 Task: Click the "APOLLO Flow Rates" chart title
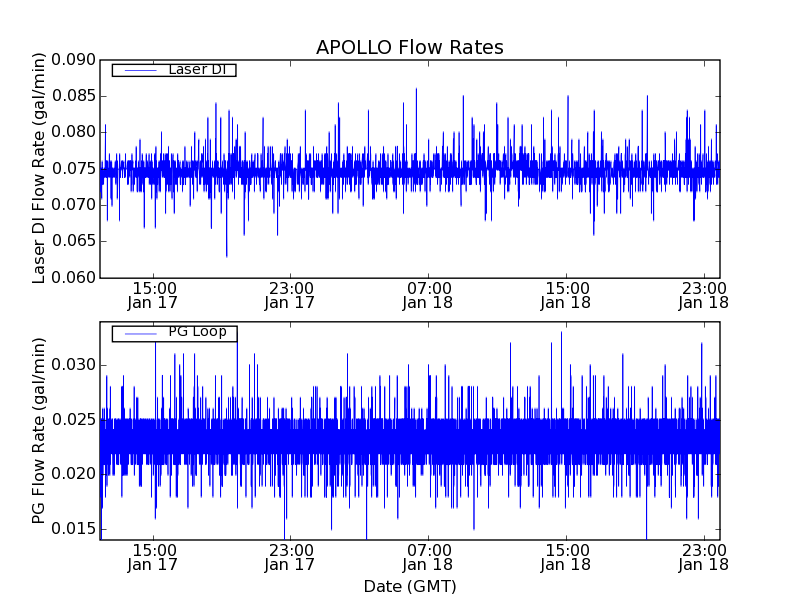409,48
